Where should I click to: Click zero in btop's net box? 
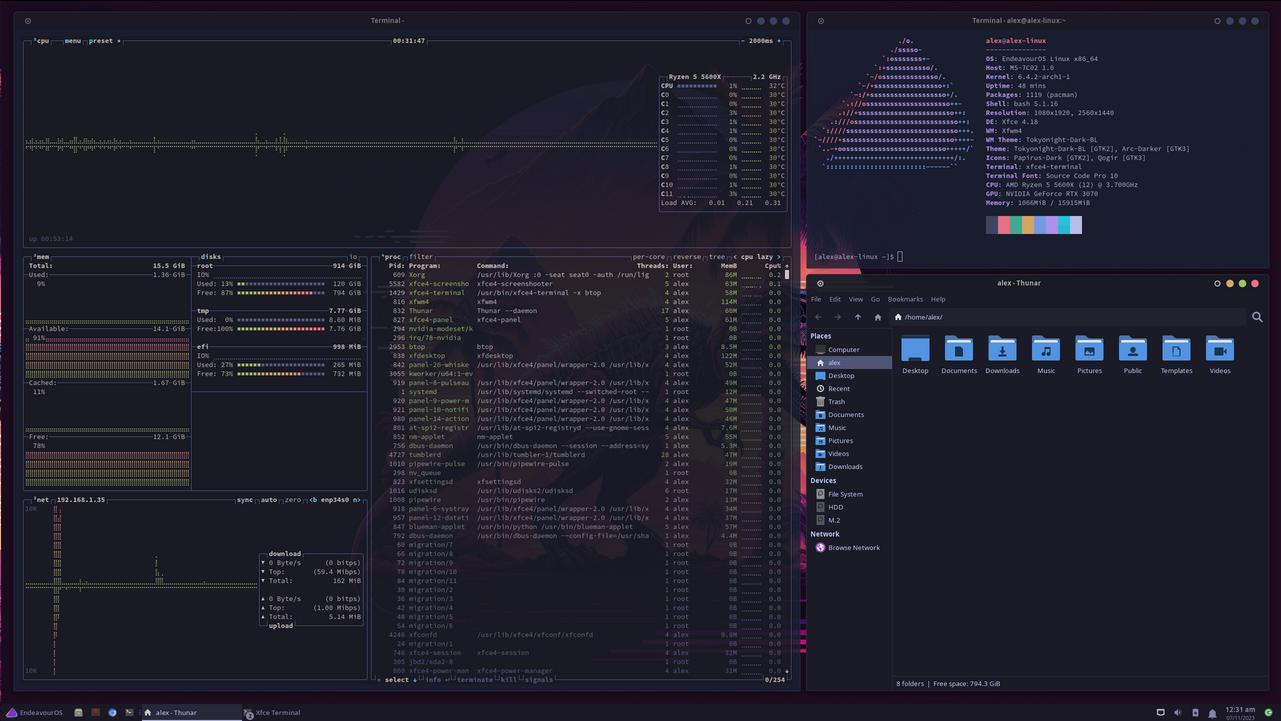pyautogui.click(x=292, y=499)
